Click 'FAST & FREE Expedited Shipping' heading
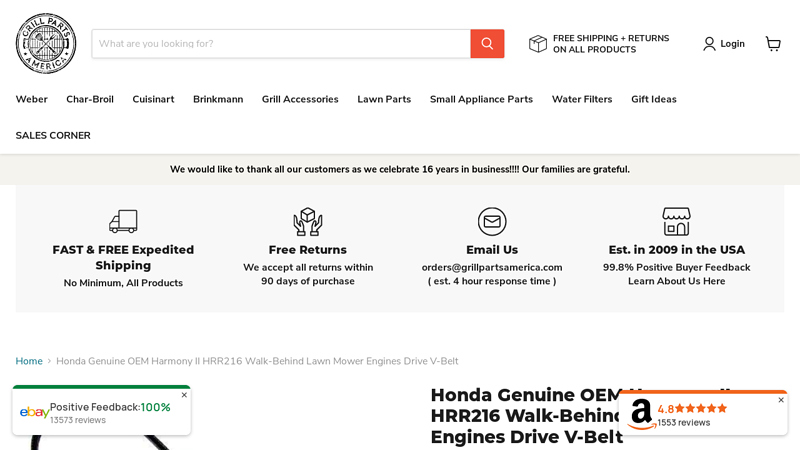The width and height of the screenshot is (800, 450). pyautogui.click(x=123, y=258)
